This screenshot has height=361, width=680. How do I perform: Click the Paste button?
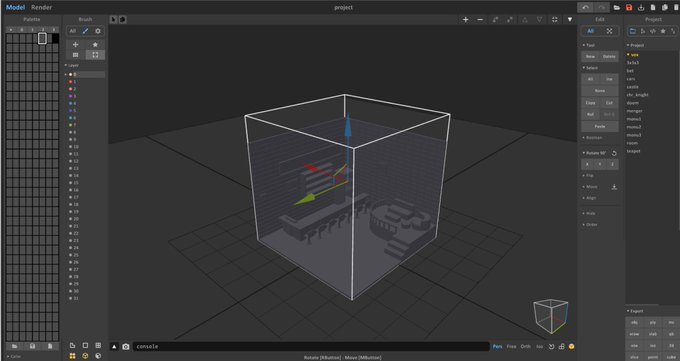tap(600, 126)
